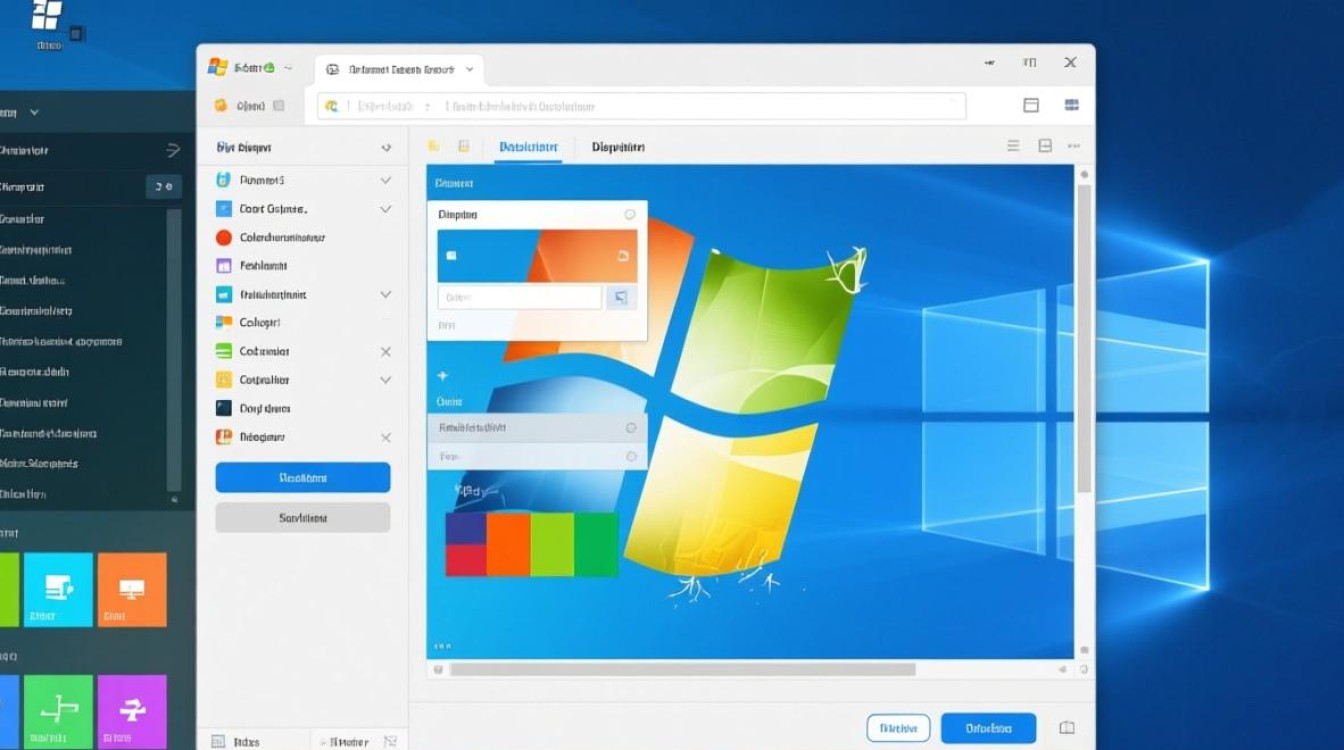Image resolution: width=1344 pixels, height=750 pixels.
Task: Toggle the small checkbox square below app logo
Action: pos(278,105)
